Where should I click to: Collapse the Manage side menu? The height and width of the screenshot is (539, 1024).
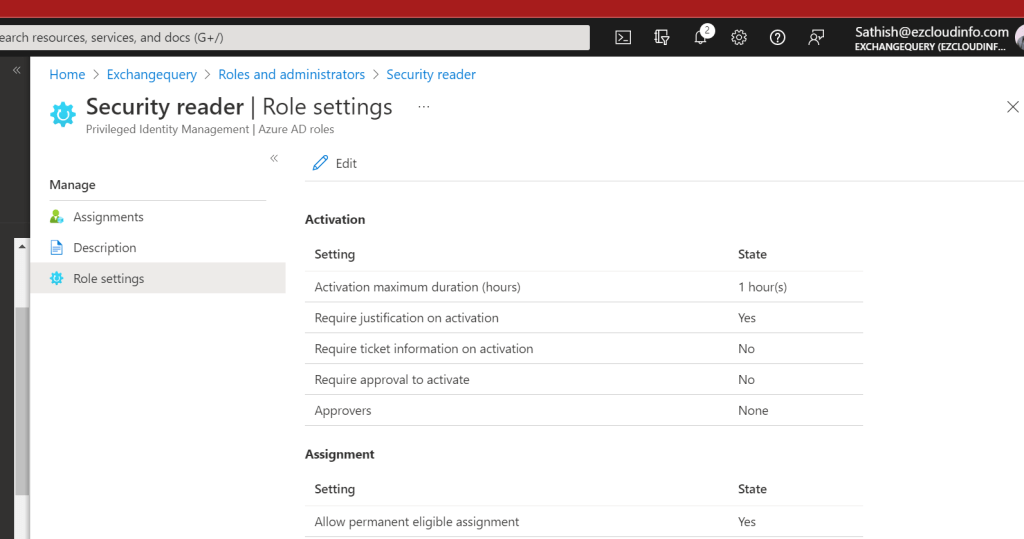click(x=274, y=159)
